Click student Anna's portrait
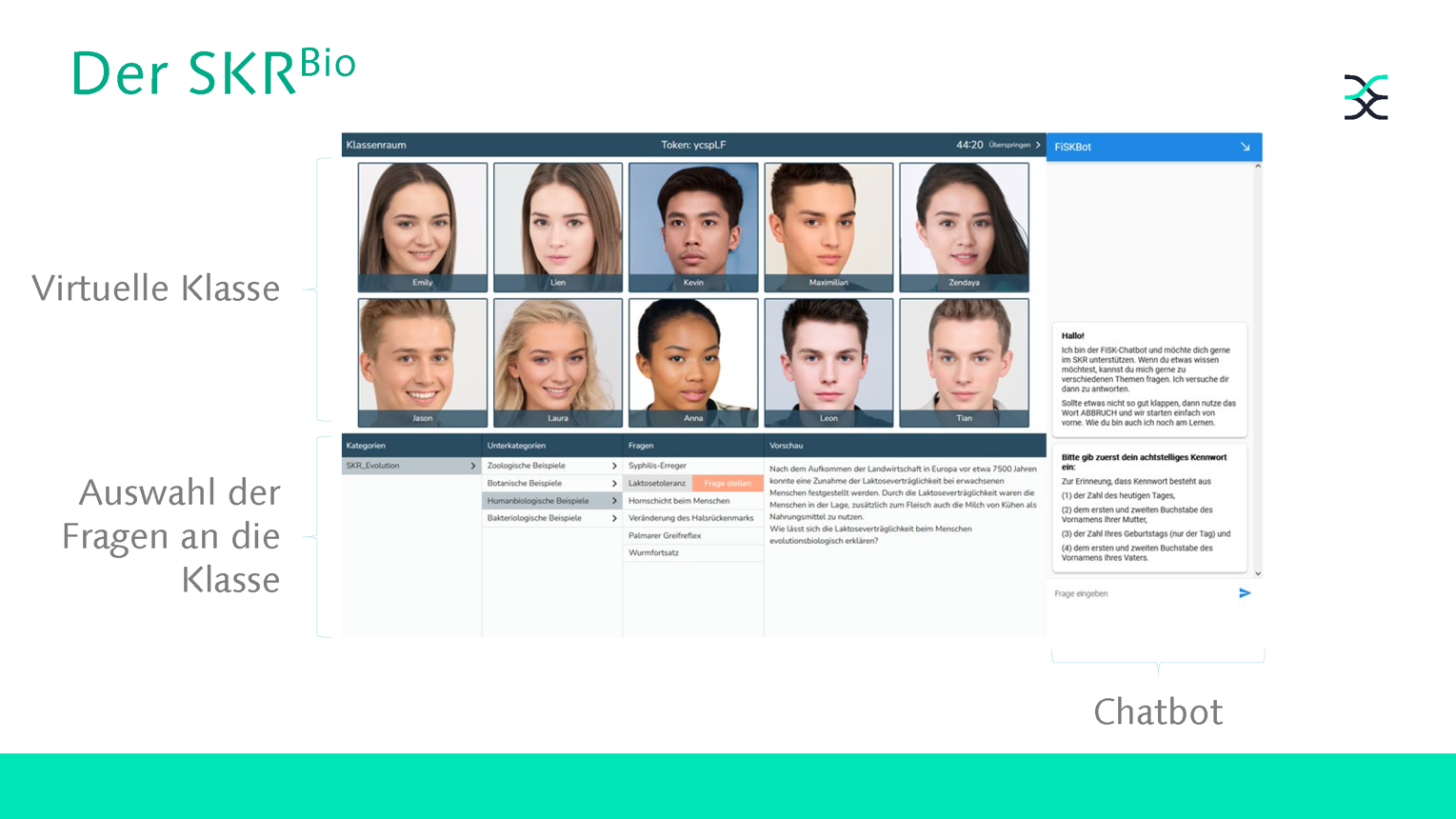Viewport: 1456px width, 819px height. click(x=693, y=362)
